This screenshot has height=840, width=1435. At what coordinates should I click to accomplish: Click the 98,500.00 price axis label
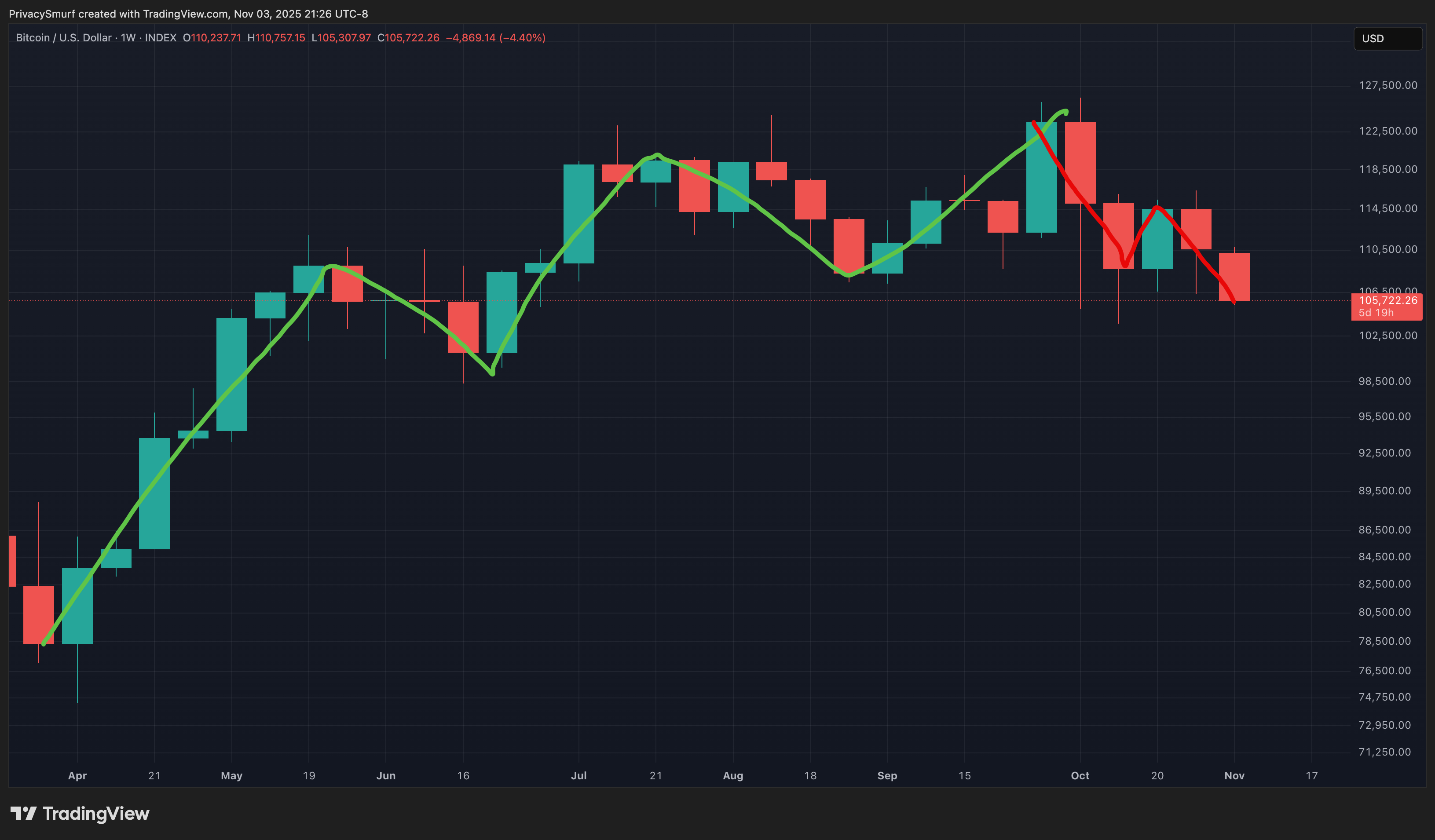click(x=1384, y=381)
